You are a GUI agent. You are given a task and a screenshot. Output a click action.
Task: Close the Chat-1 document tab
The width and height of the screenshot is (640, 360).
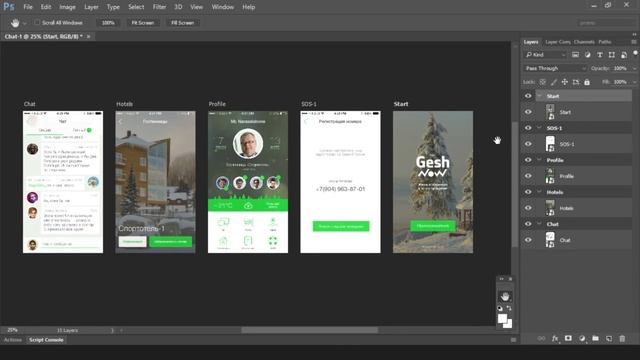pyautogui.click(x=89, y=36)
